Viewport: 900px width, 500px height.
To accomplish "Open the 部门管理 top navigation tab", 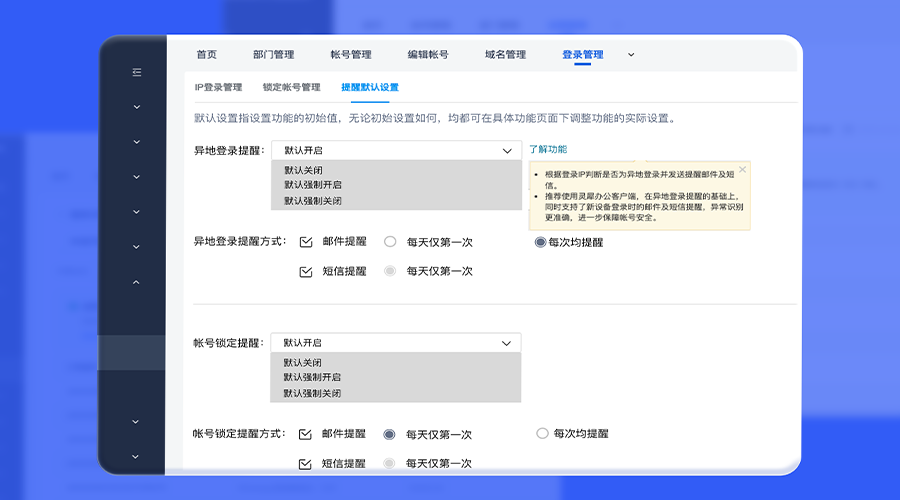I will [273, 55].
